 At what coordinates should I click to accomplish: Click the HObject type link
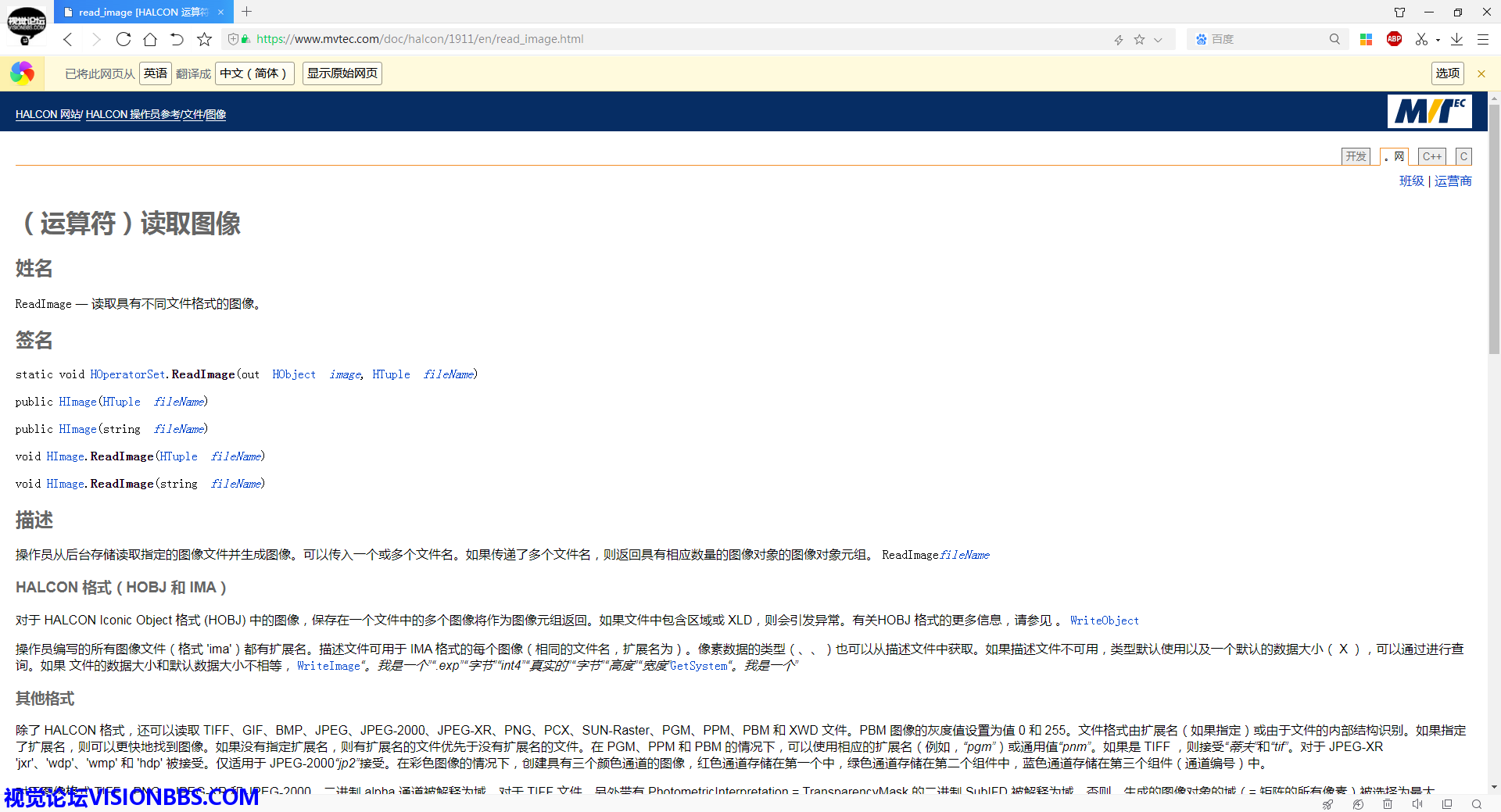pos(294,374)
